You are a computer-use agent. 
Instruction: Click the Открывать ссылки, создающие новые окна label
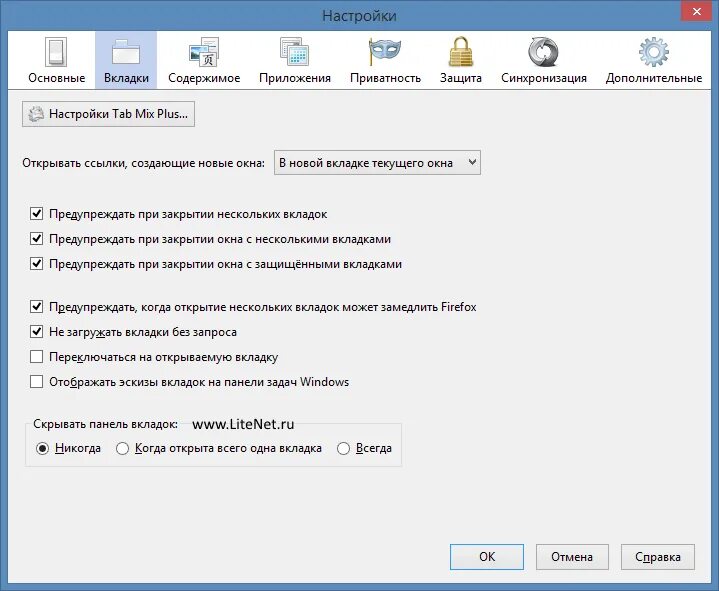tap(144, 163)
